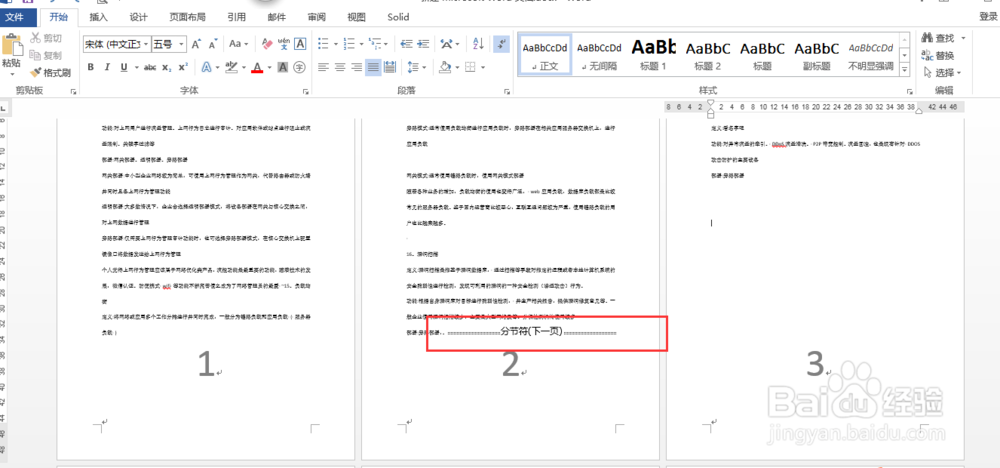Apply the 标题 2 heading style

[x=707, y=55]
